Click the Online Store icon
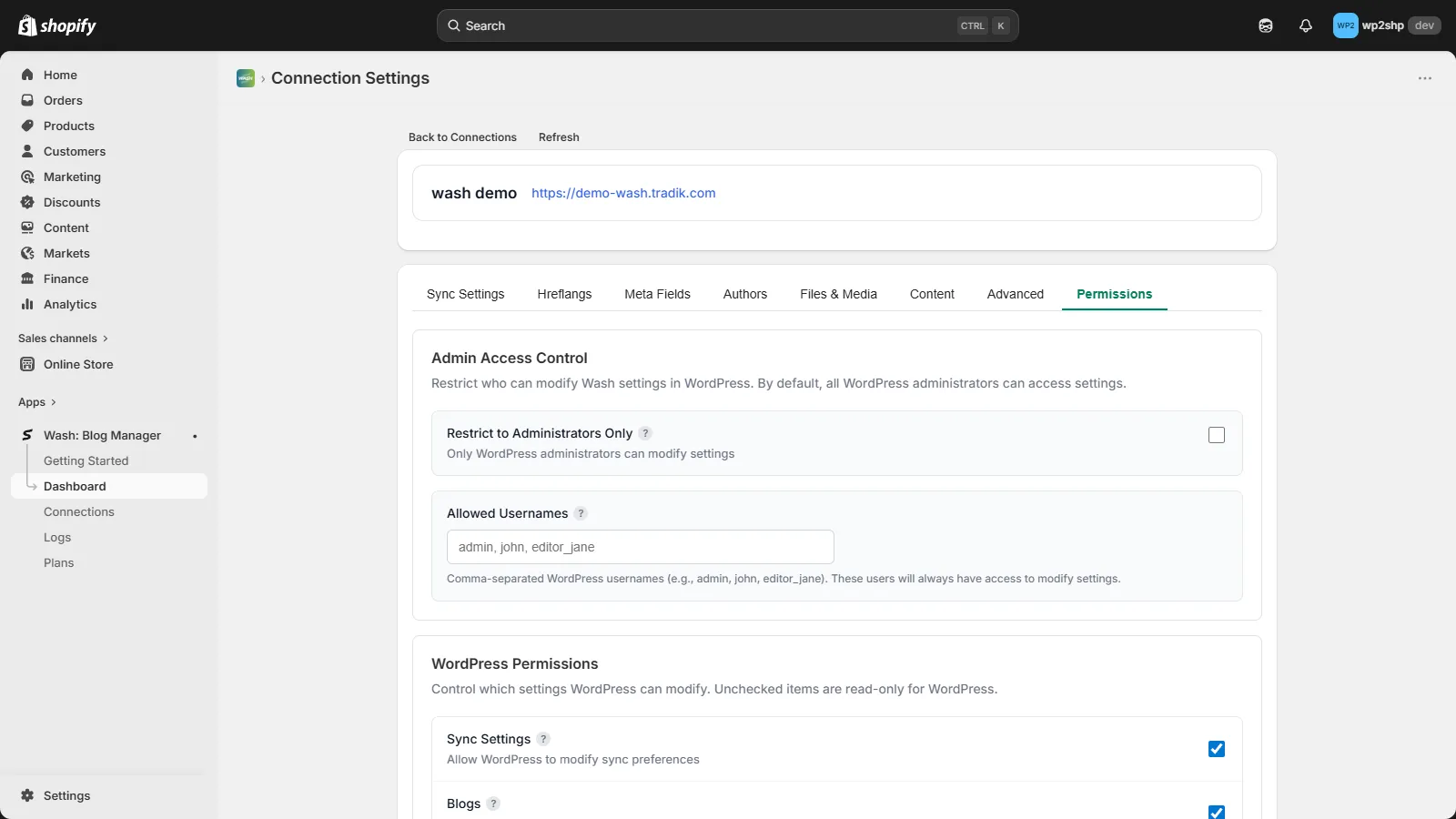Screen dimensions: 1456x819 click(x=27, y=364)
